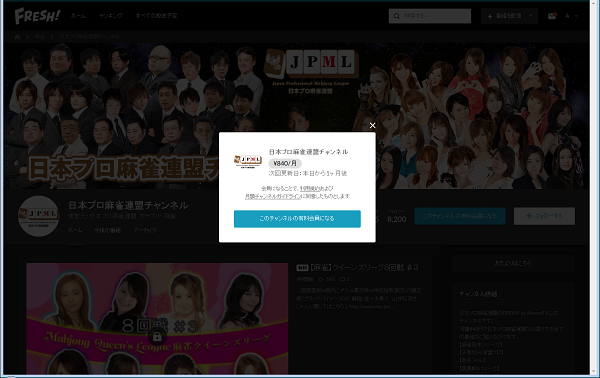The height and width of the screenshot is (378, 600).
Task: Open the 番組を配信 broadcast dropdown
Action: click(509, 16)
